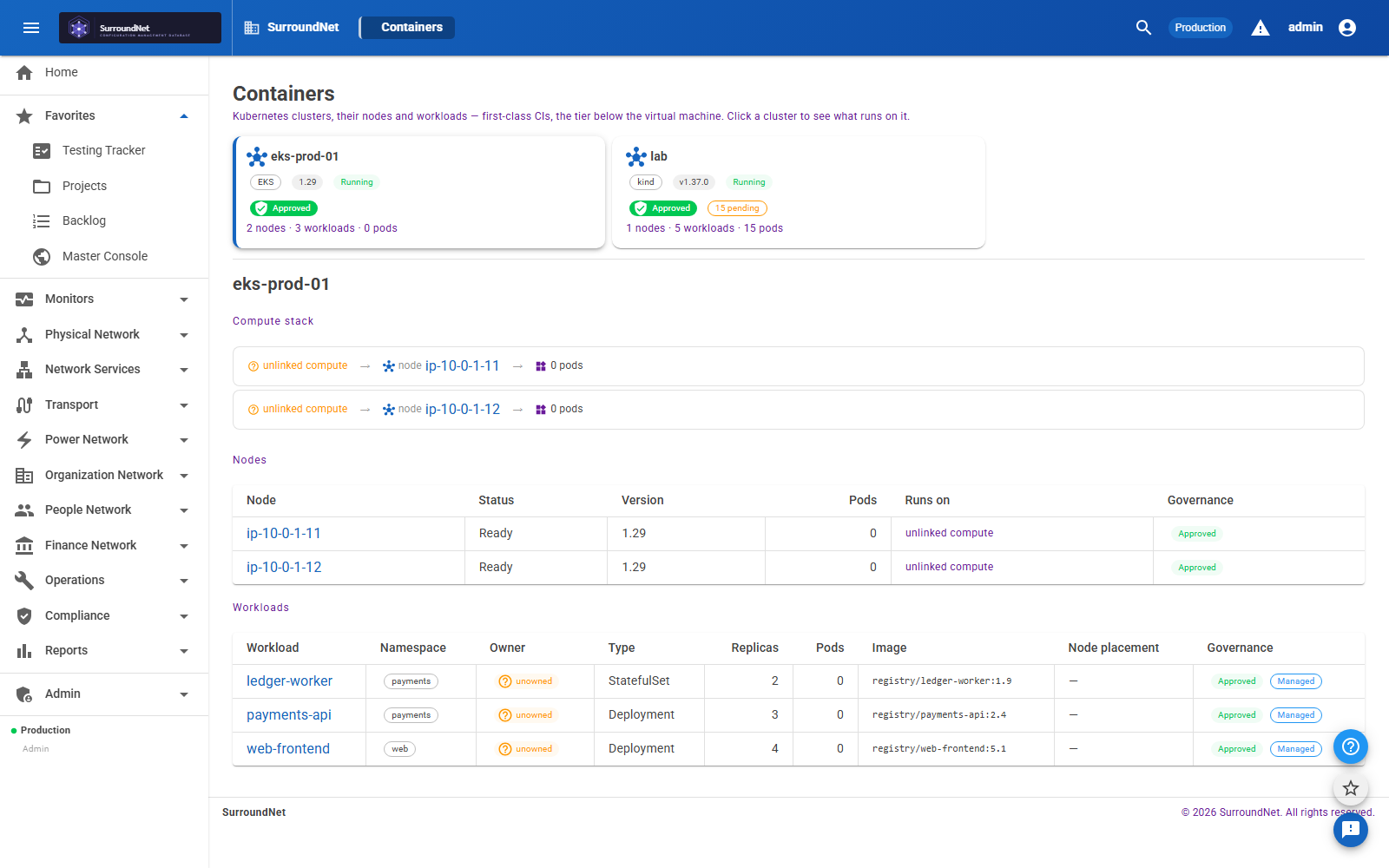Click ip-10-0-1-12 in compute stack
Screen dimensions: 1389x868
[463, 409]
